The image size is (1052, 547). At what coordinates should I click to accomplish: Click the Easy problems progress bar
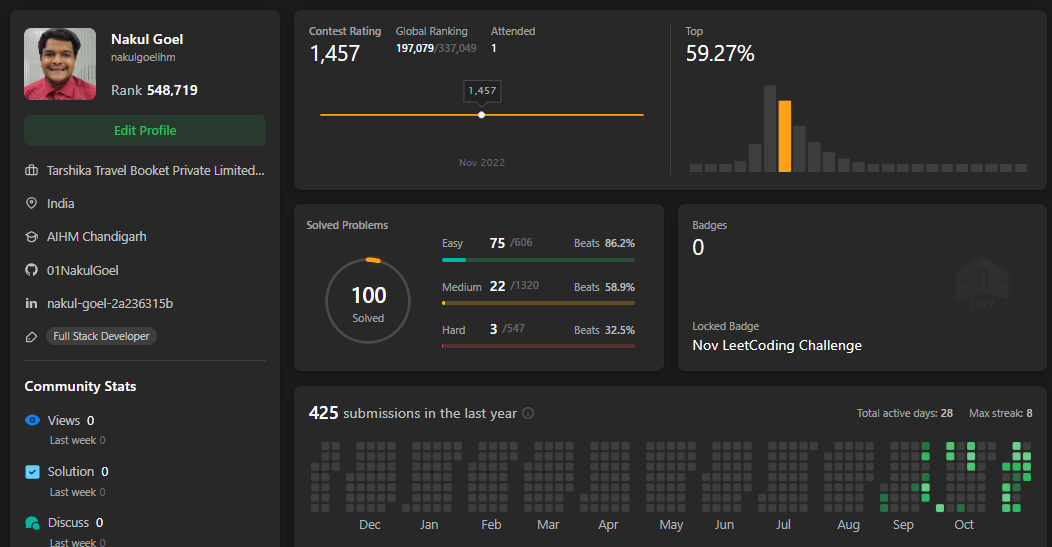[538, 260]
